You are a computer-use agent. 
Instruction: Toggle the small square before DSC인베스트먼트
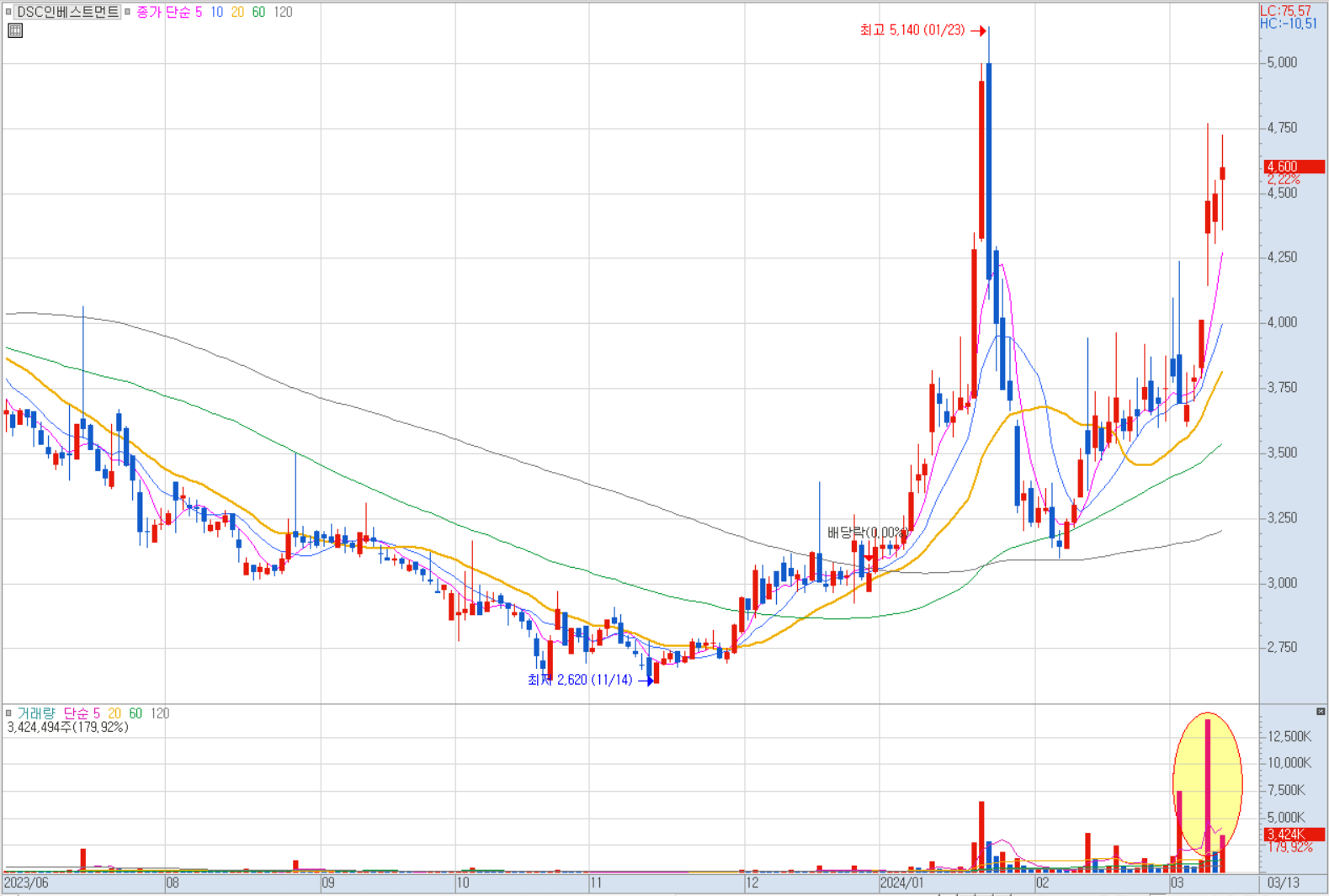pyautogui.click(x=8, y=12)
